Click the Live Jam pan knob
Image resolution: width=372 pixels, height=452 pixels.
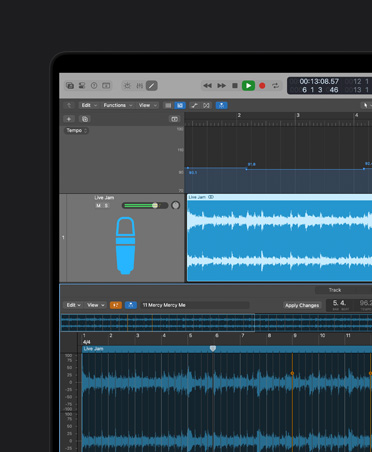pyautogui.click(x=175, y=205)
